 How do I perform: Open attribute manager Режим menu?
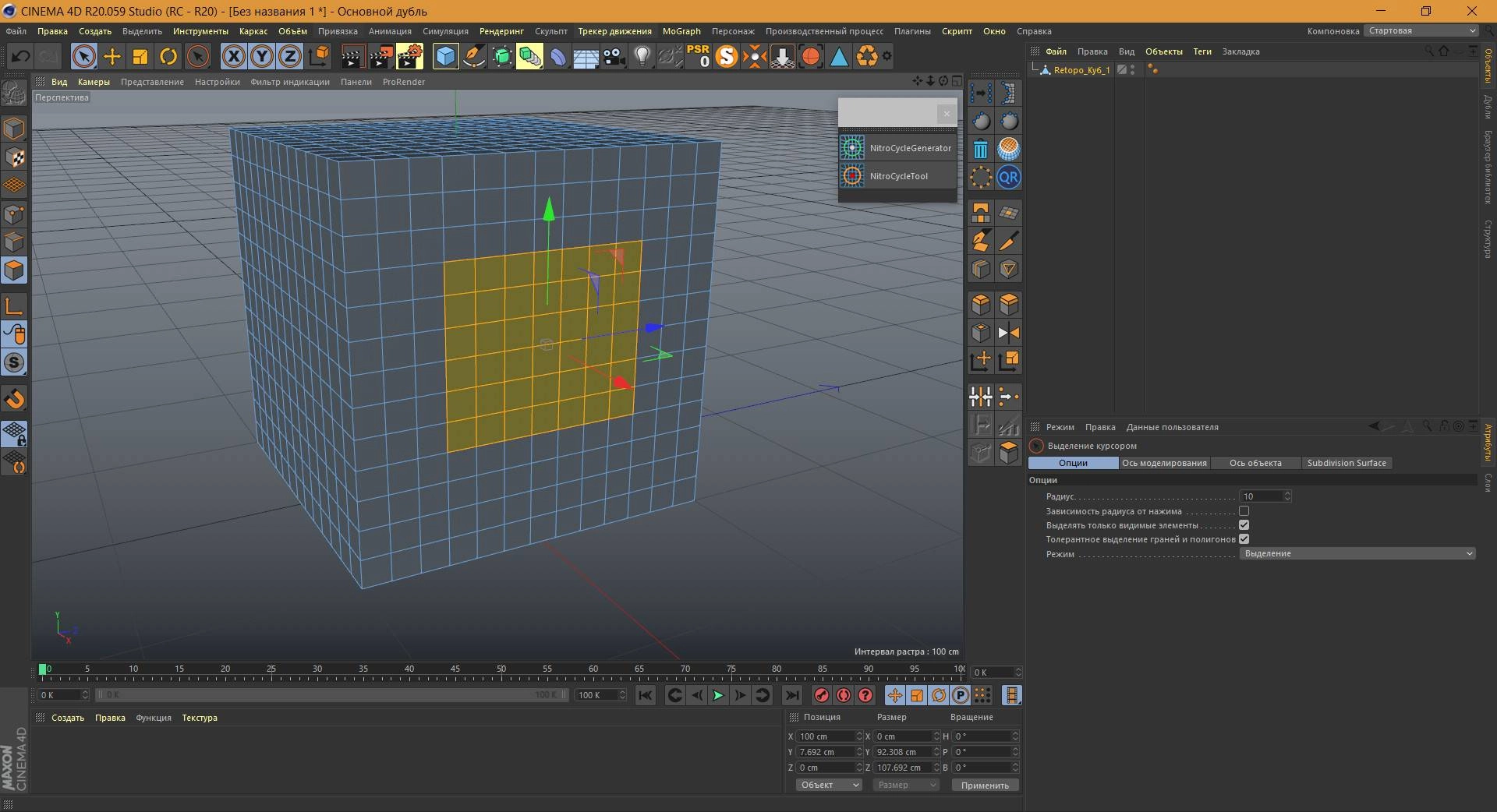[x=1060, y=427]
